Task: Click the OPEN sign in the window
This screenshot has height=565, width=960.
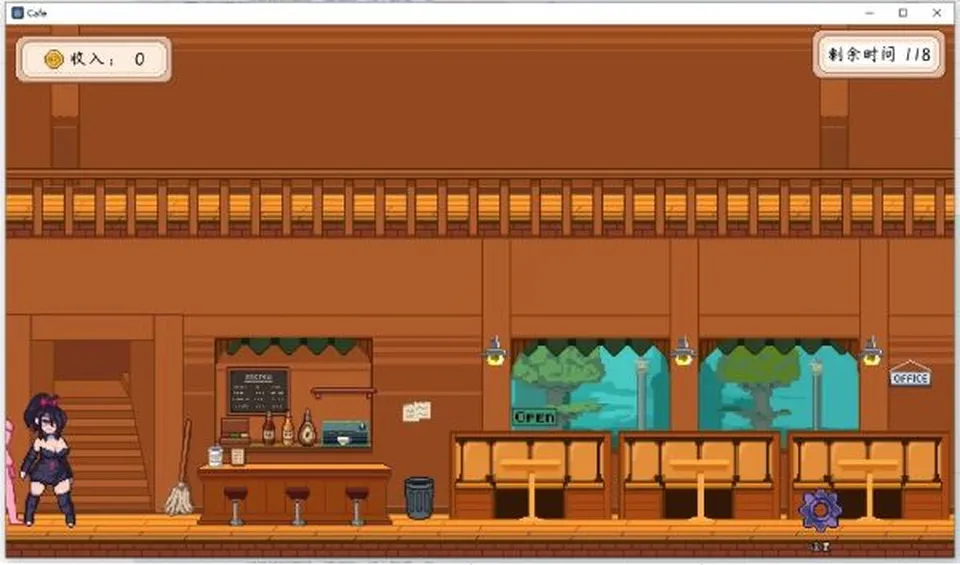Action: click(534, 417)
